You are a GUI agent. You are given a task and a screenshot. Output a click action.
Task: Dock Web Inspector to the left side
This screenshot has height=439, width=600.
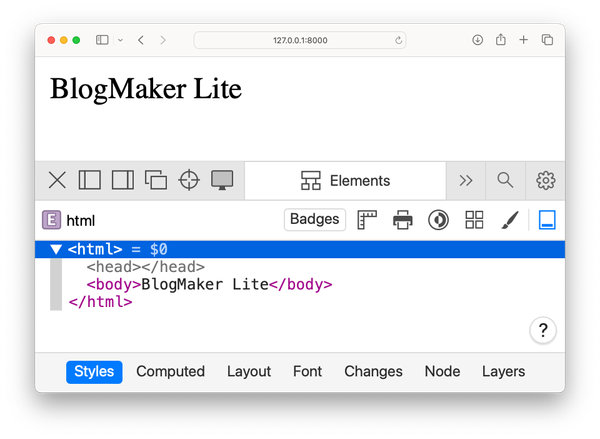(x=90, y=180)
